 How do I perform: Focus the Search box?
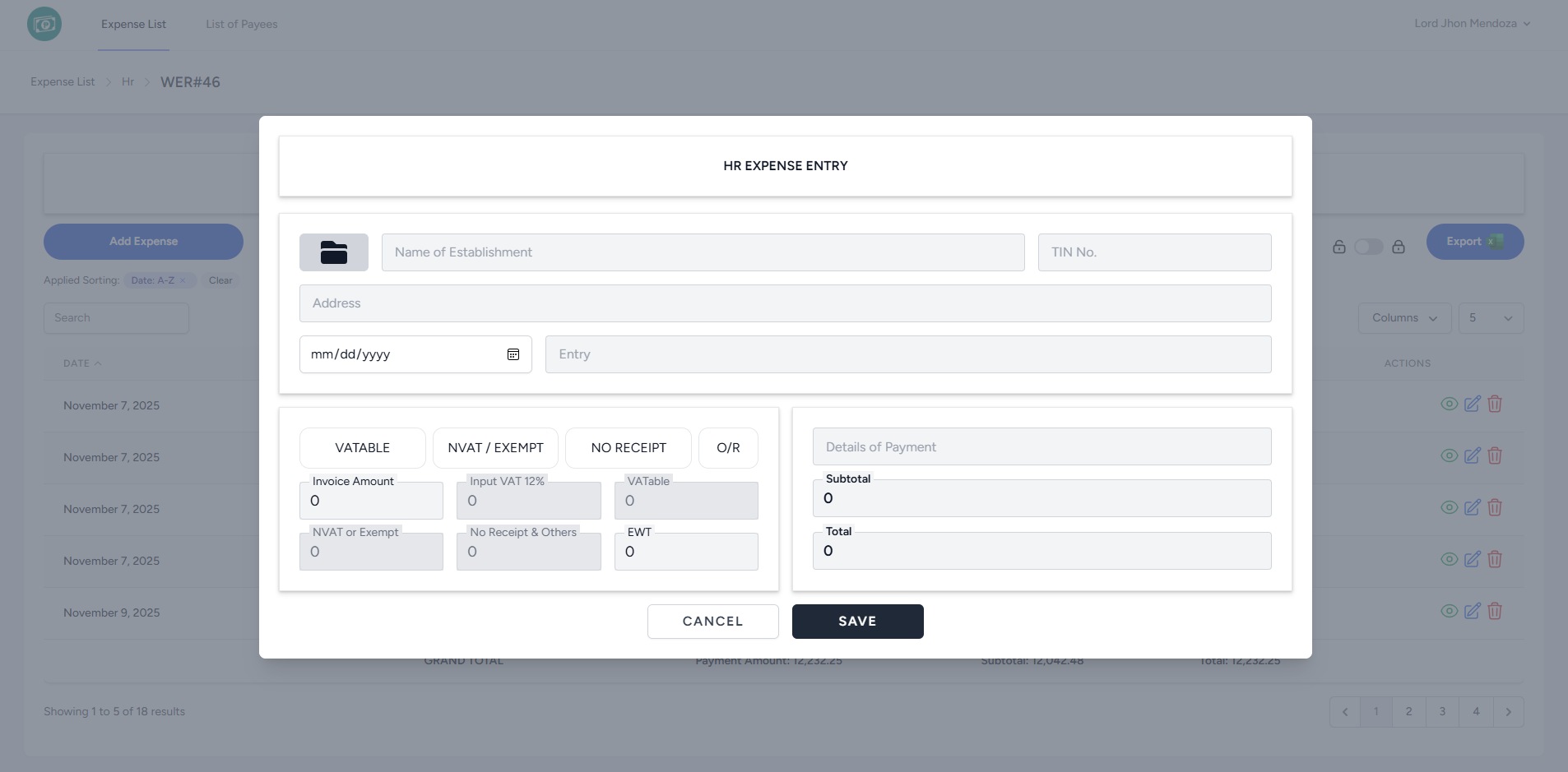pyautogui.click(x=116, y=318)
